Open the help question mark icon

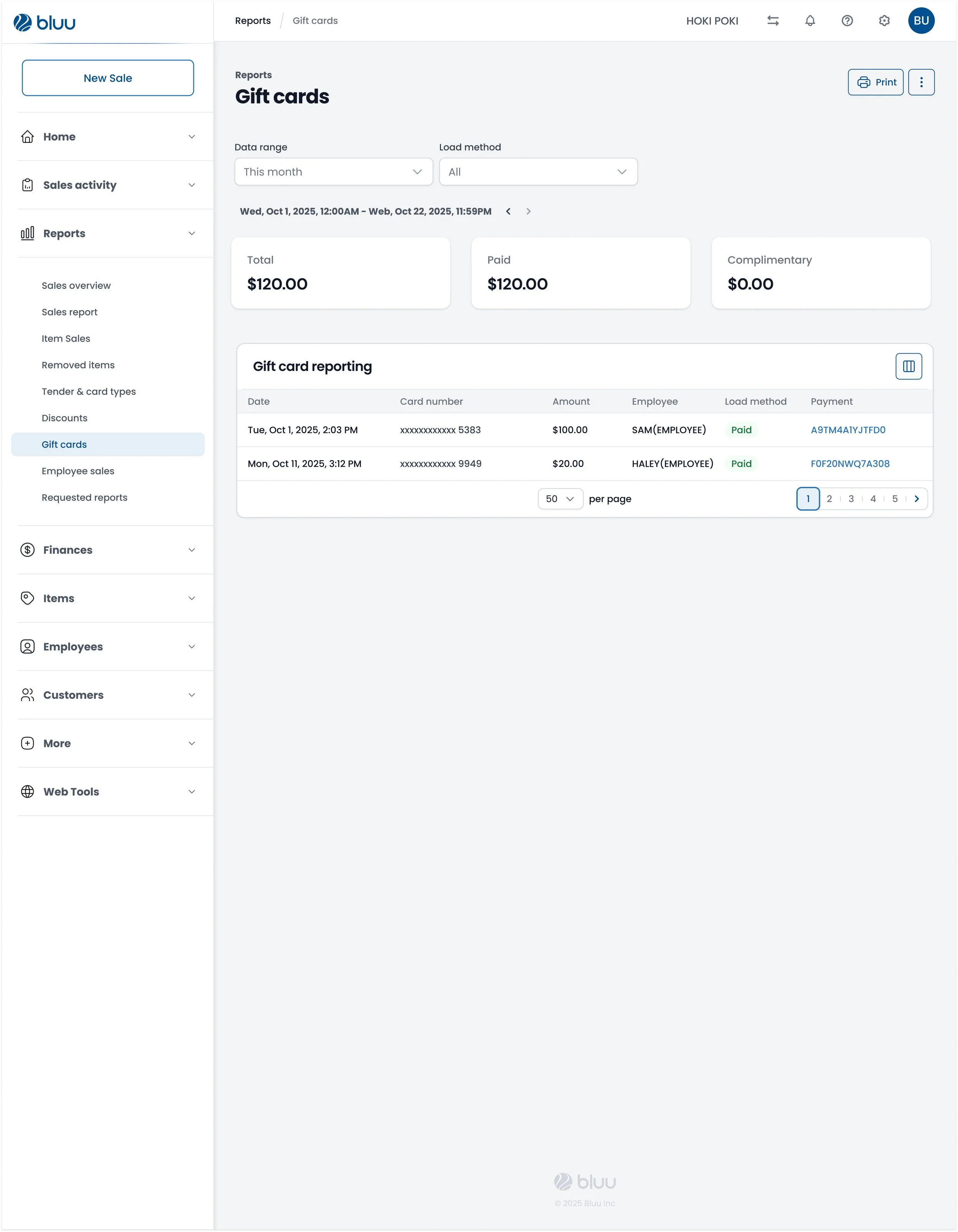(x=847, y=21)
